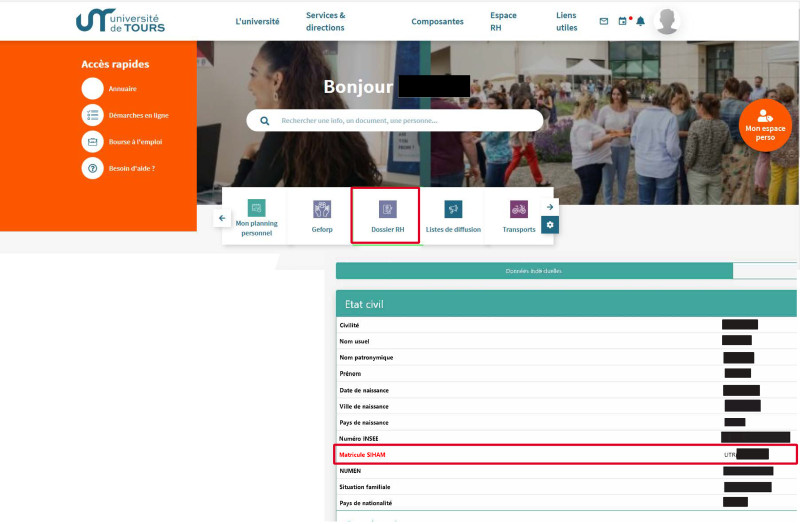Expand the Composantes menu
The image size is (800, 524).
437,21
